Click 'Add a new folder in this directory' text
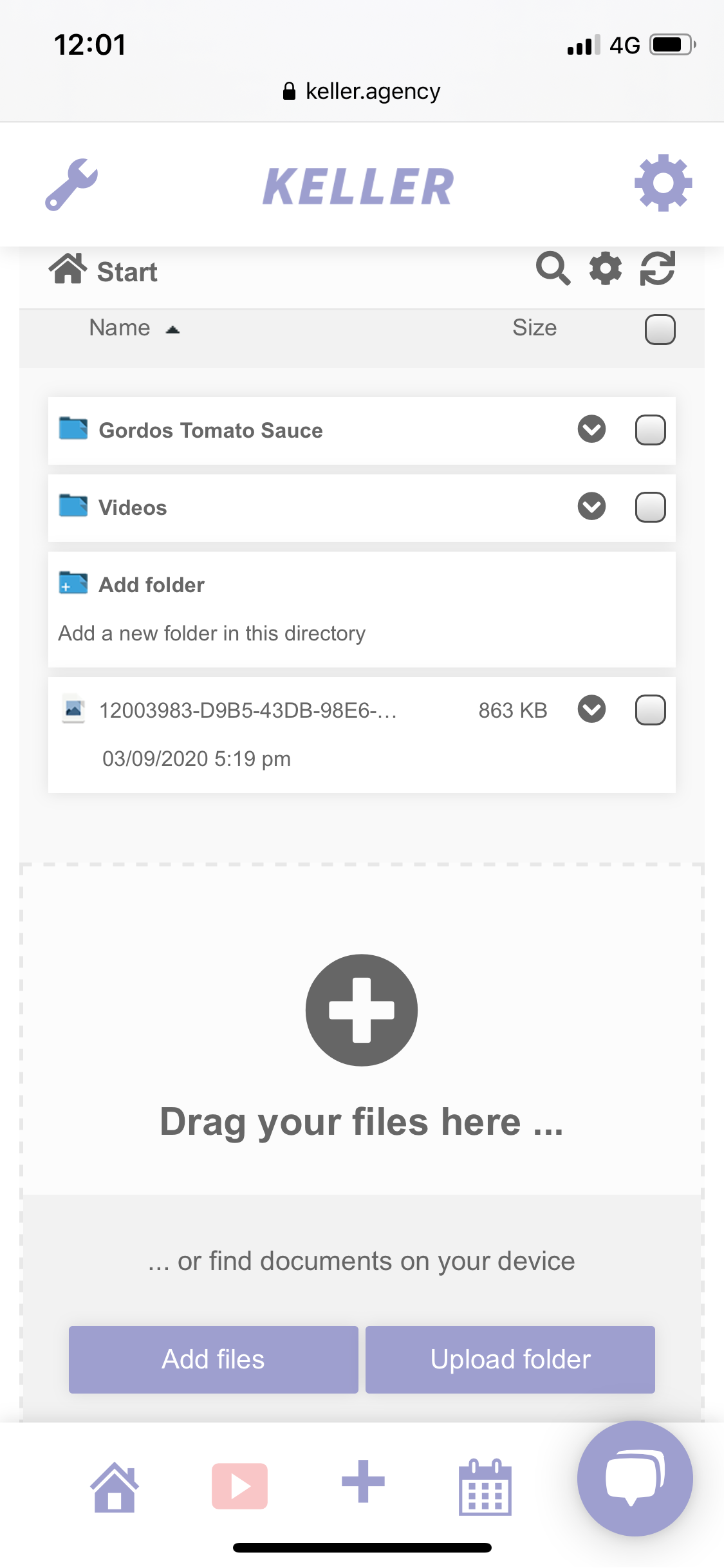Screen dimensions: 724x1568 click(x=212, y=633)
